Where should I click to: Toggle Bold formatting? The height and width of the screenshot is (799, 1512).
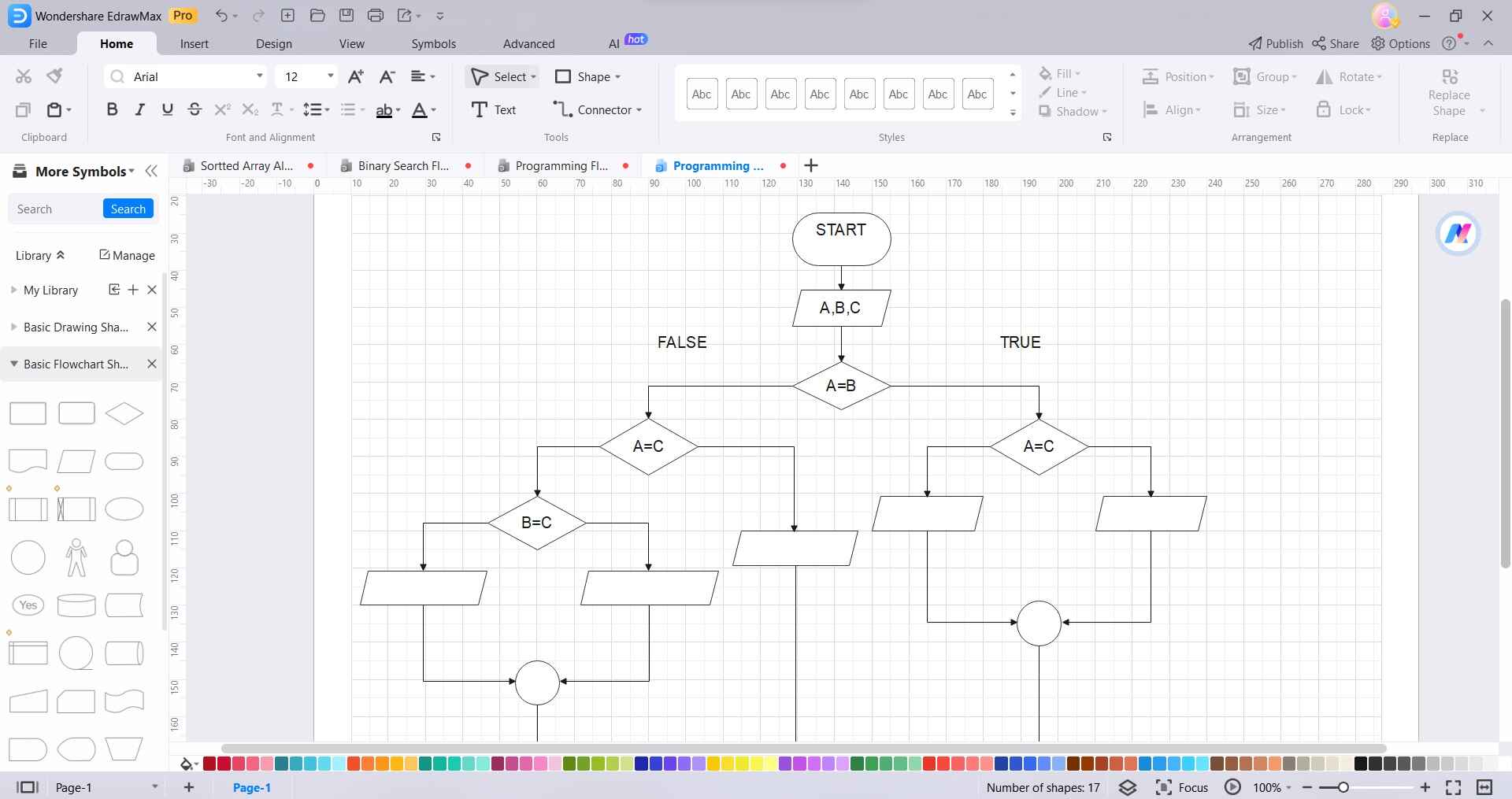point(112,110)
